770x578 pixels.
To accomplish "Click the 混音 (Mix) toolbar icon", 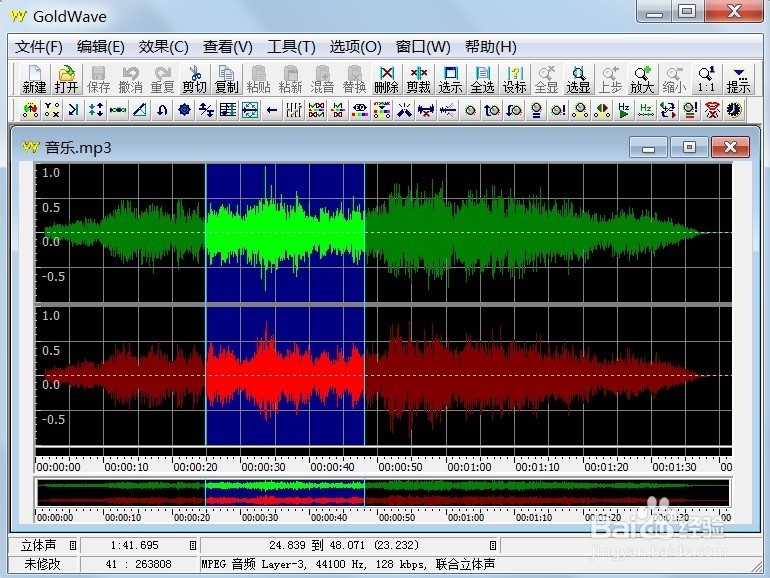I will point(322,80).
